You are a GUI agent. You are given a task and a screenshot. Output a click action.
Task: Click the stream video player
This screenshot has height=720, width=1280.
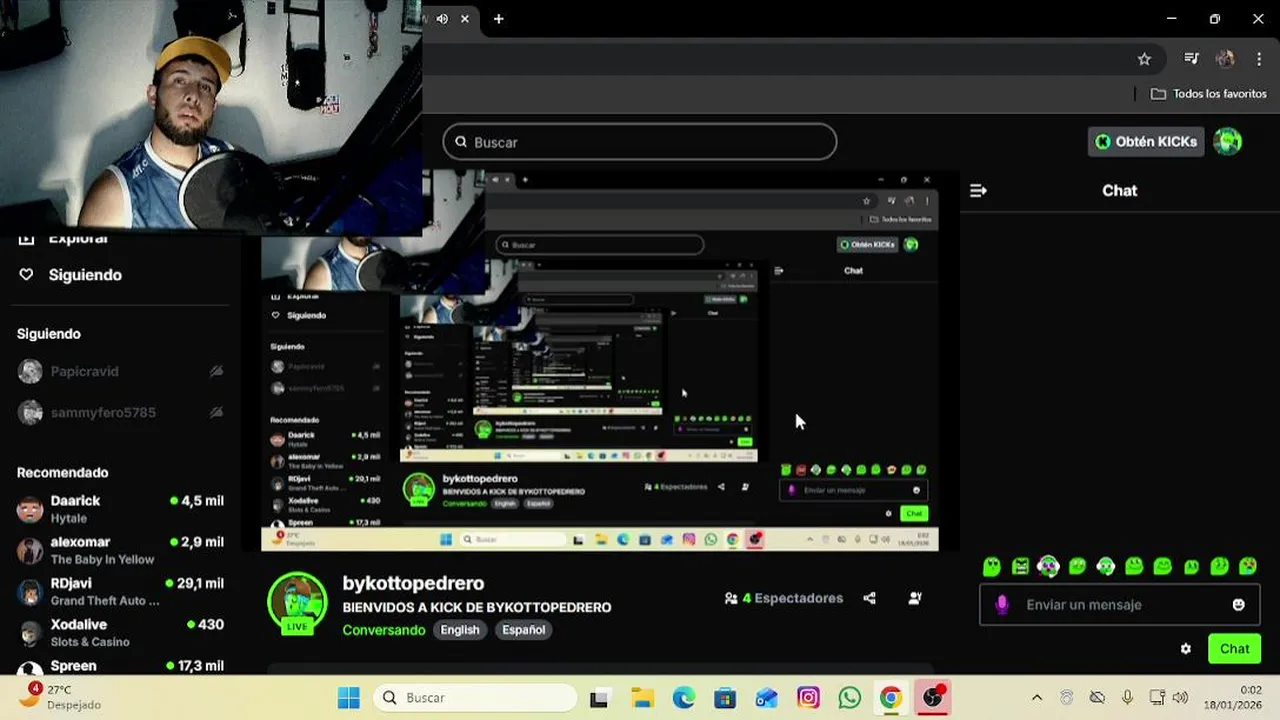[x=600, y=361]
